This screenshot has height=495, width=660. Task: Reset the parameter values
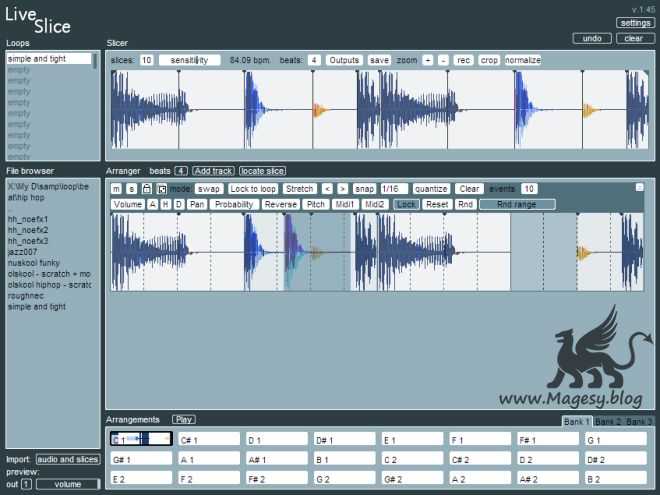click(x=437, y=205)
